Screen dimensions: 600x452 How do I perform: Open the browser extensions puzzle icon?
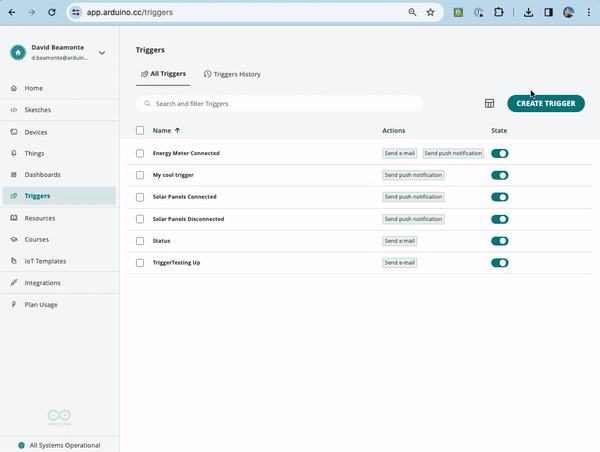498,12
